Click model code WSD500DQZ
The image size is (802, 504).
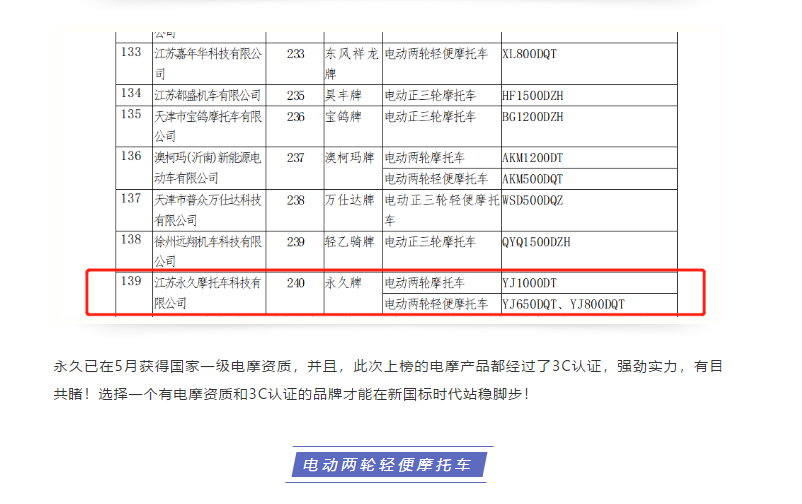click(x=532, y=200)
